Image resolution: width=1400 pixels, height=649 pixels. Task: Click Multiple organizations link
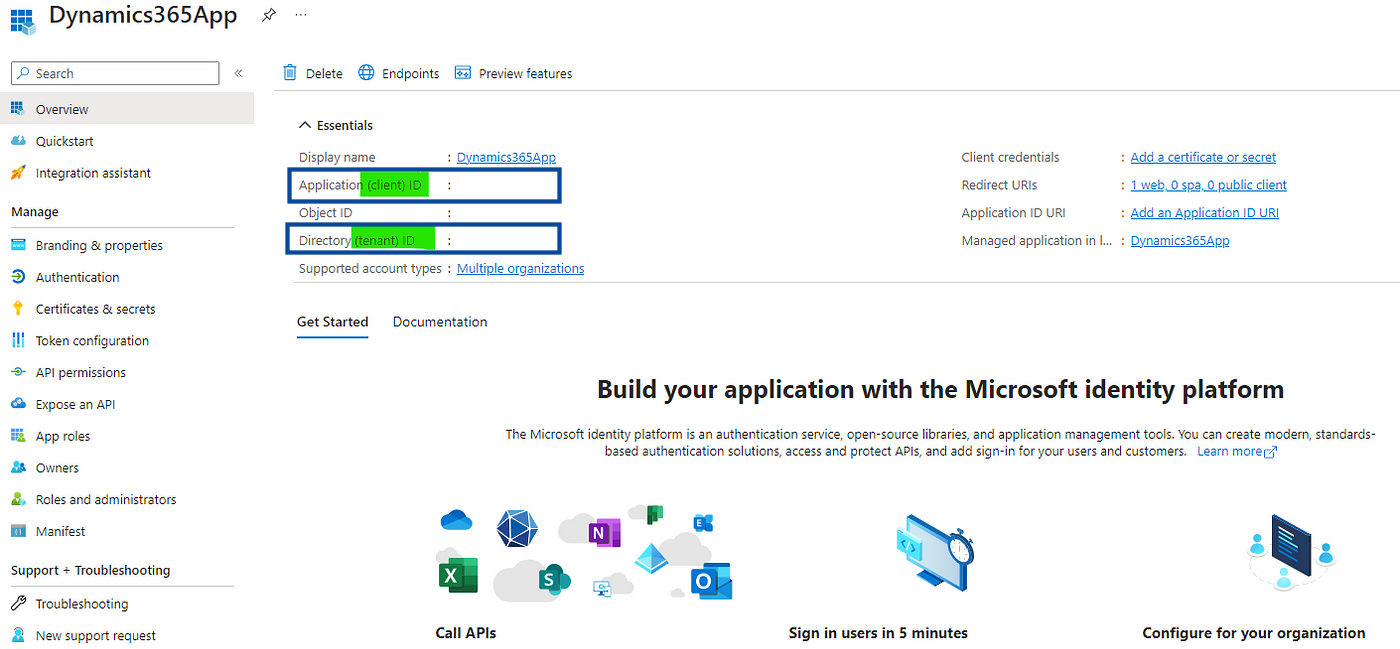[520, 268]
